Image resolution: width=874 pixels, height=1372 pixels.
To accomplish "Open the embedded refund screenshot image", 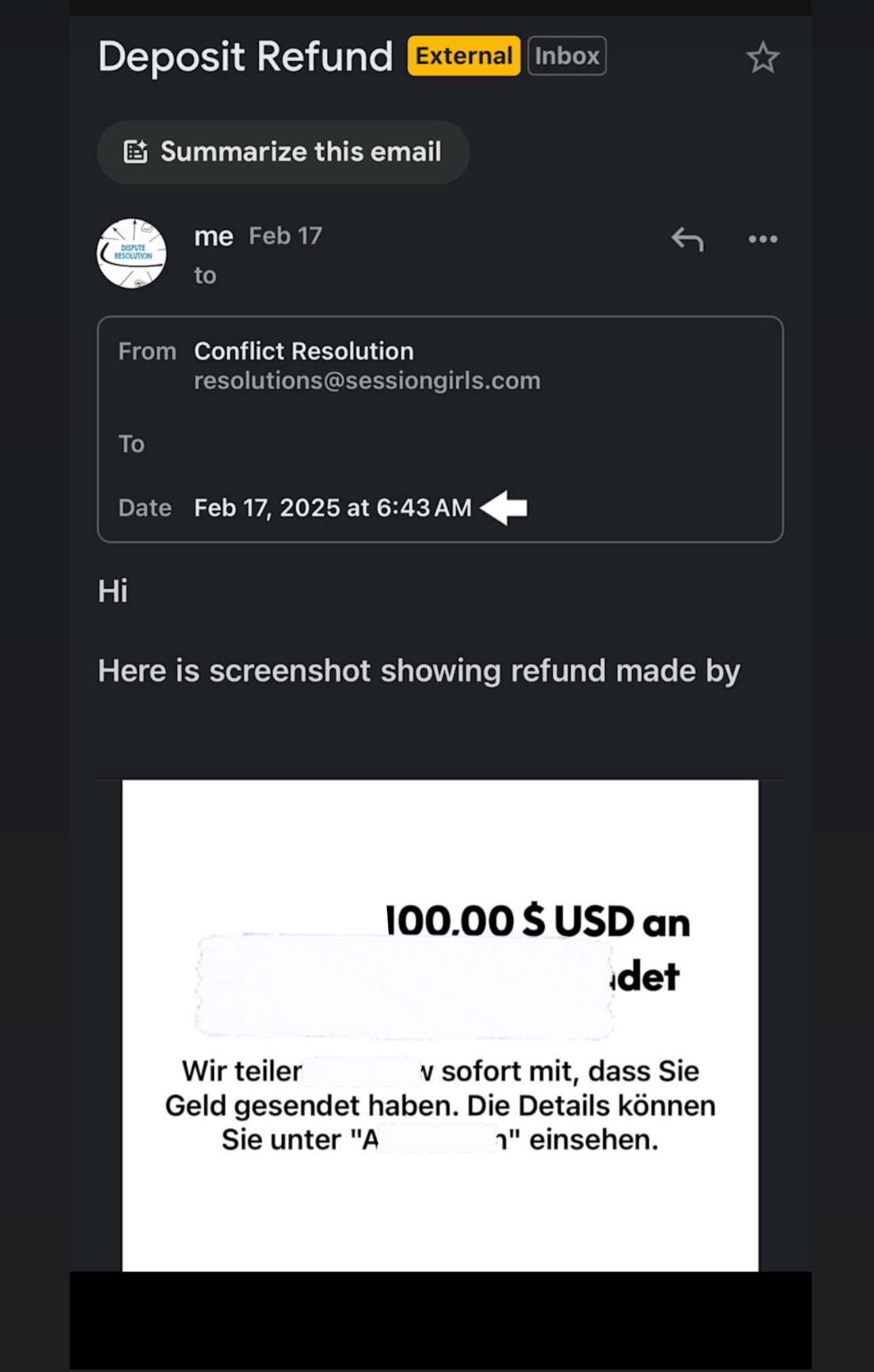I will (x=440, y=1026).
